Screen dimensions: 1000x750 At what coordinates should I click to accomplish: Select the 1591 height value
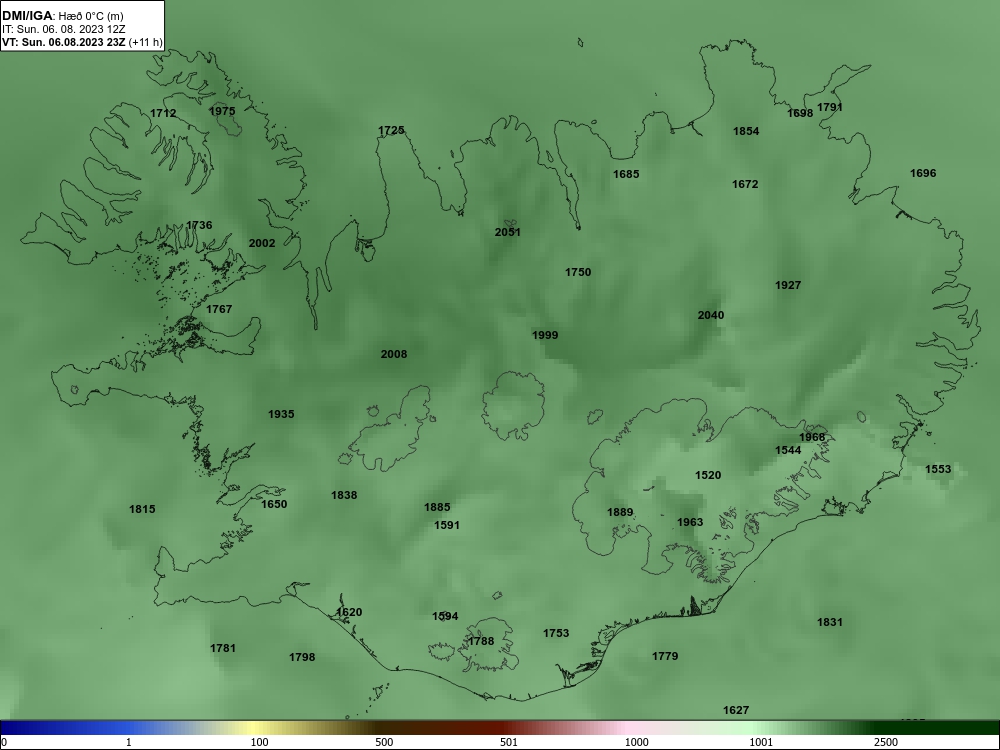coord(446,526)
